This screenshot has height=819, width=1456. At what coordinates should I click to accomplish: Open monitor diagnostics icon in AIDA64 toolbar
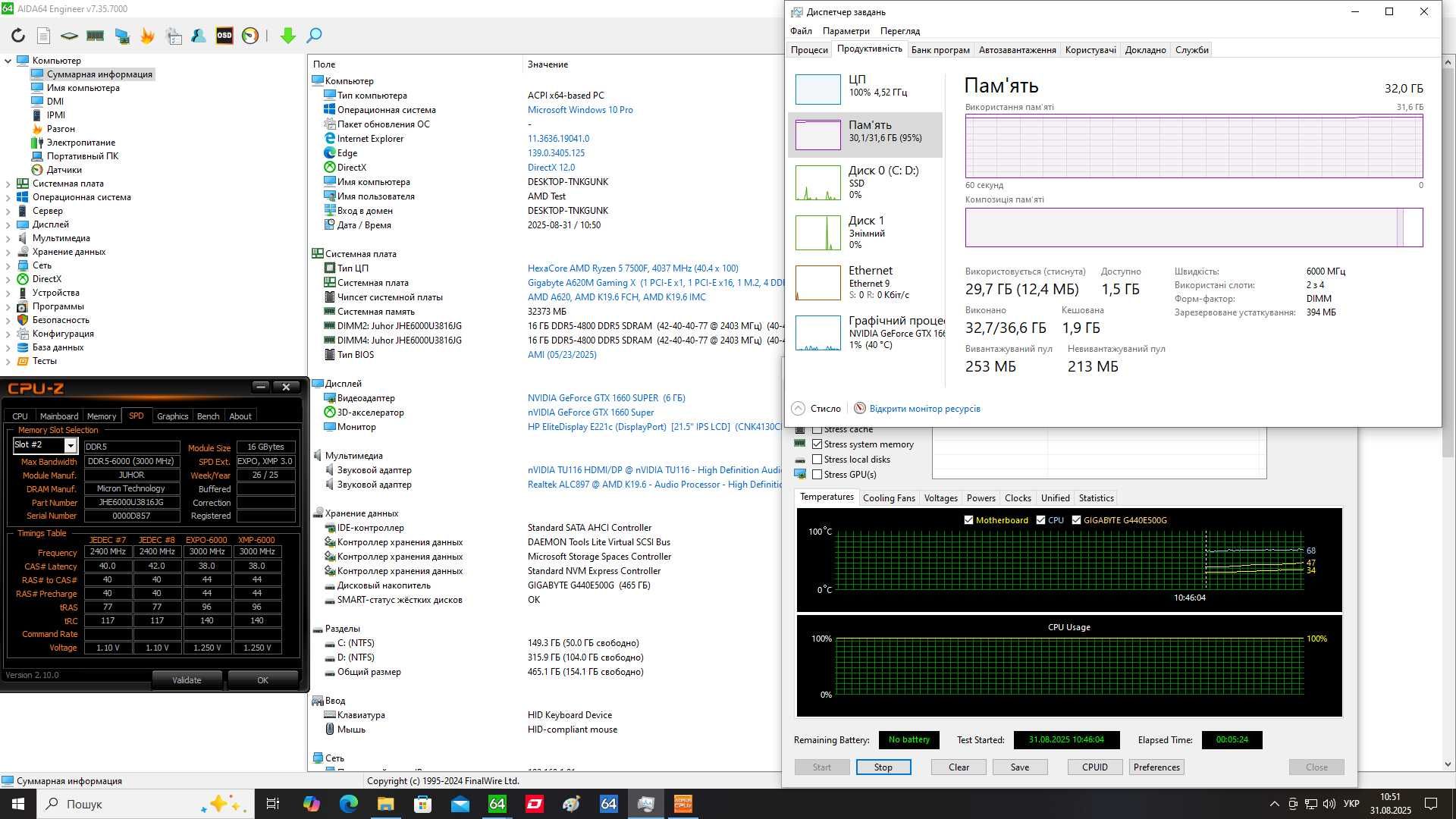pyautogui.click(x=121, y=35)
